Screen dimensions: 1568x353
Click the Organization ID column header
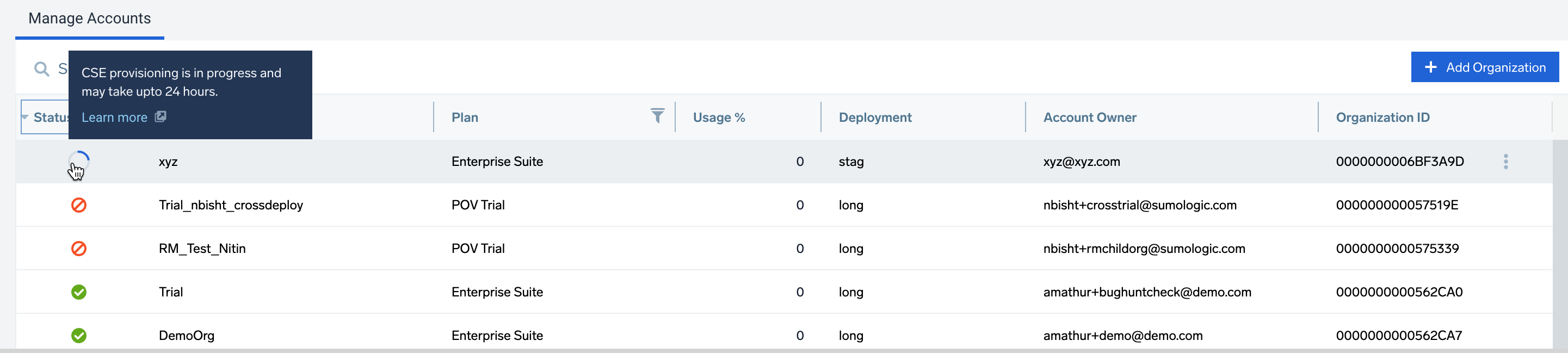(1382, 117)
